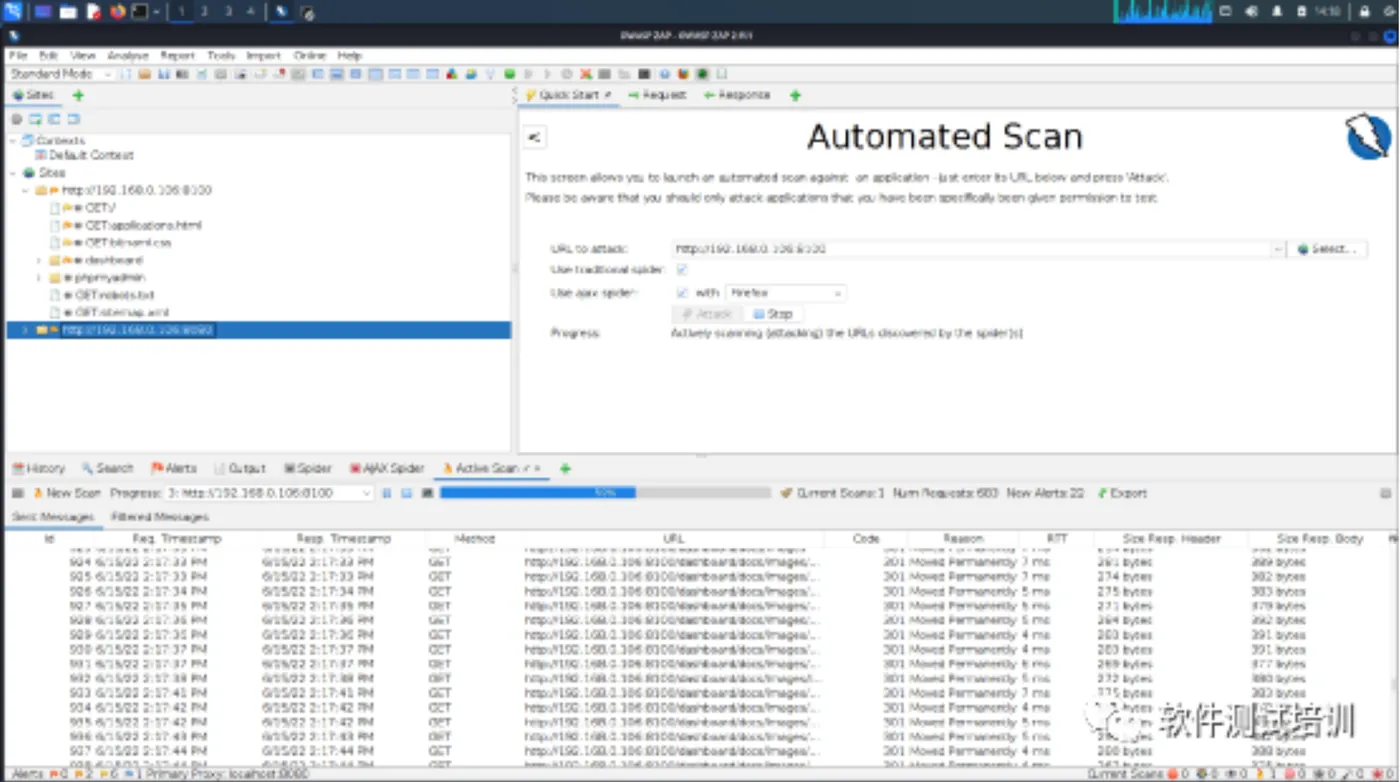Open the Response tab
The image size is (1400, 782).
coord(737,95)
